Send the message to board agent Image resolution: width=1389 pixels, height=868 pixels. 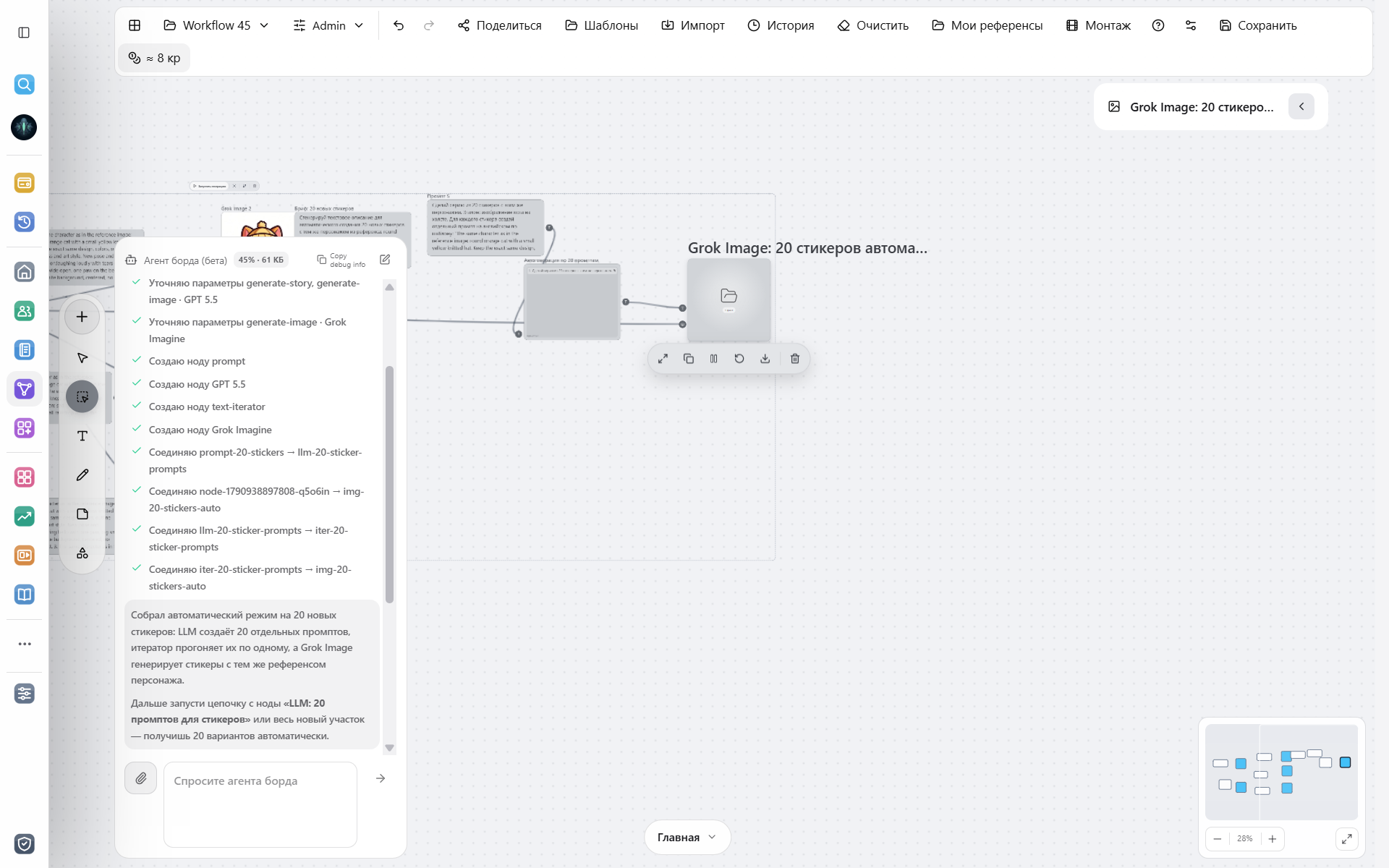pyautogui.click(x=381, y=778)
